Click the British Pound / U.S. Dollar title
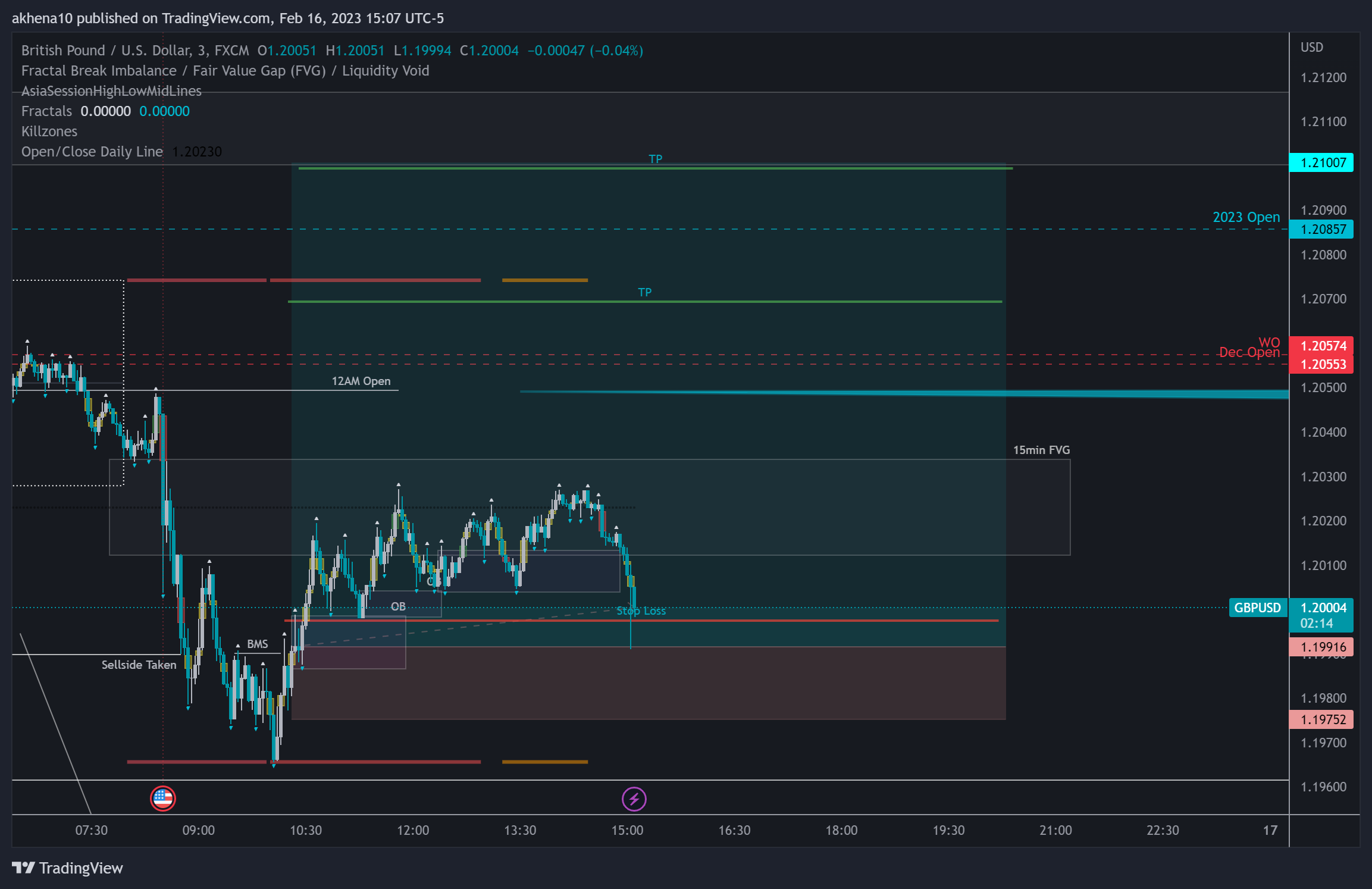Screen dimensions: 1372x889 [x=136, y=51]
